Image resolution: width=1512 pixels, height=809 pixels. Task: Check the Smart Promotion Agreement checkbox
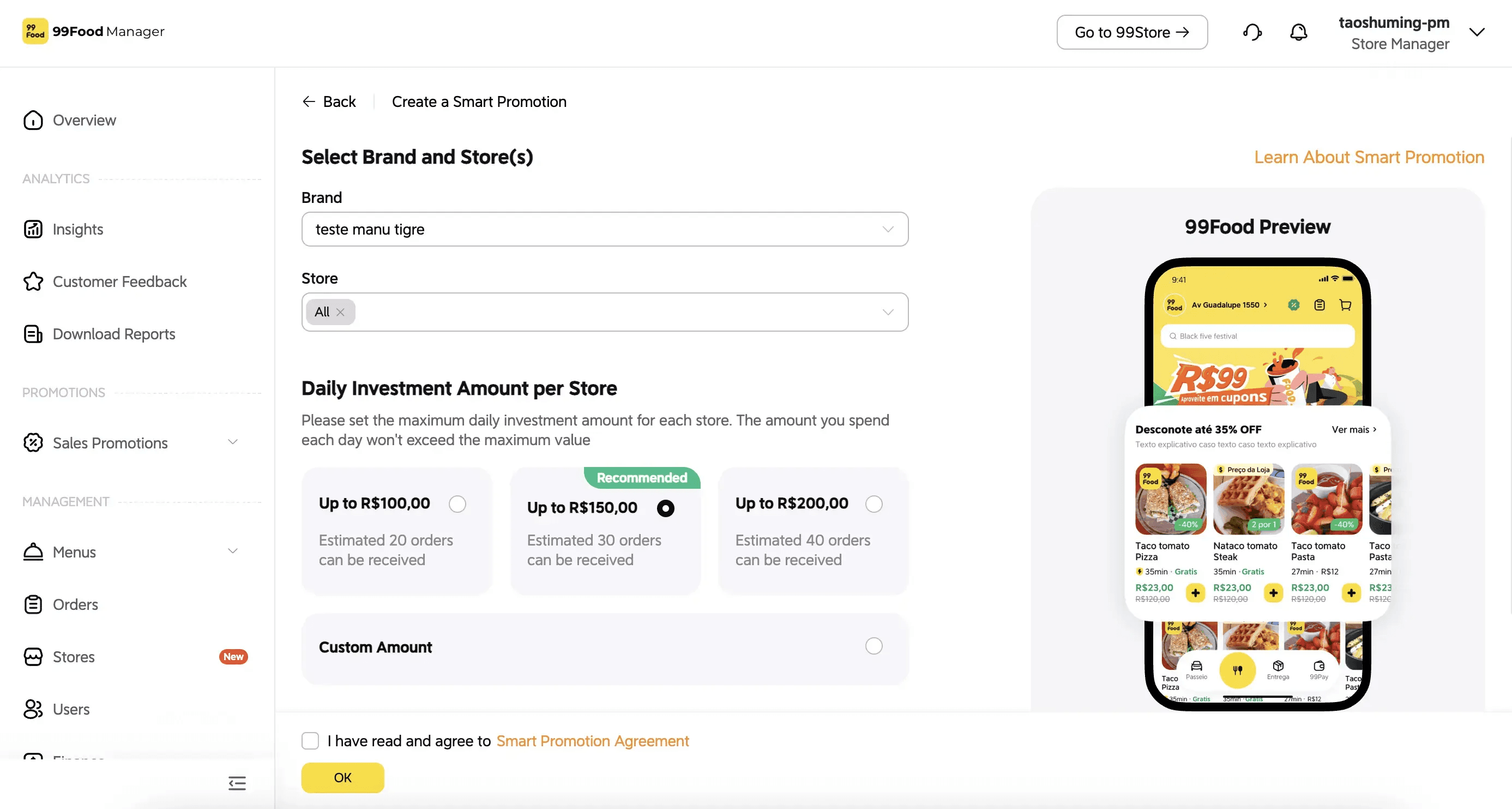[x=310, y=741]
